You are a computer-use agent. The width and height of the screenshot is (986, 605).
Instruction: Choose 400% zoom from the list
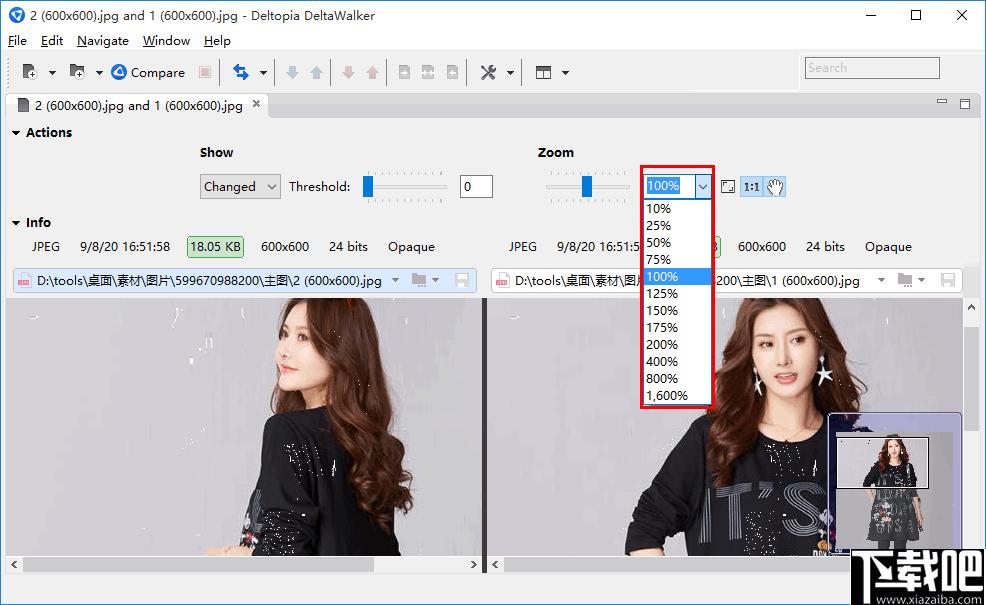click(x=677, y=362)
